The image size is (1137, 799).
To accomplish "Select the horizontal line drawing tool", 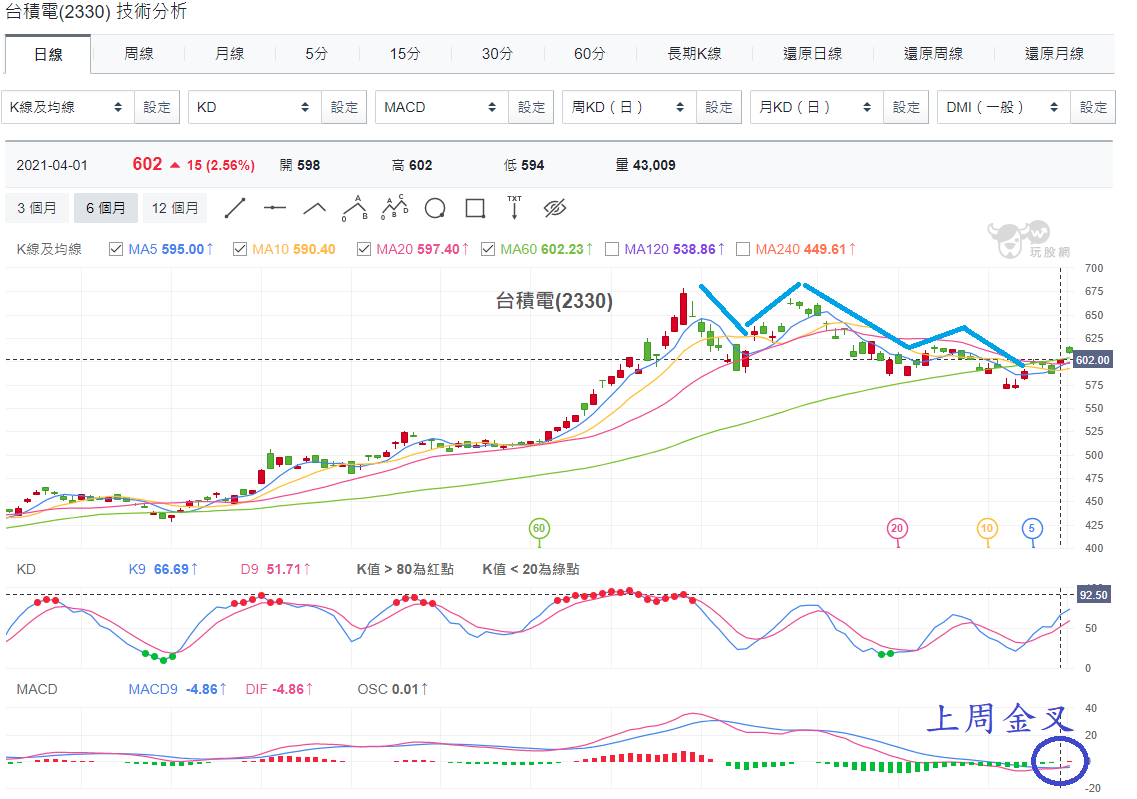I will pos(275,209).
